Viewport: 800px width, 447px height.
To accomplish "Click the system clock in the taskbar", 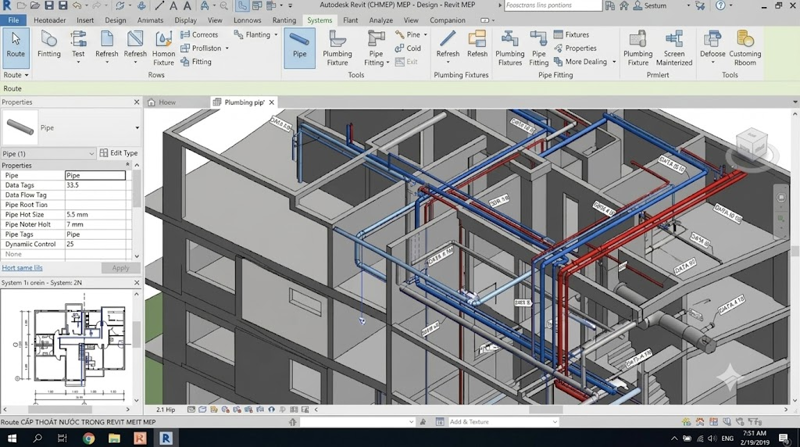I will (x=755, y=438).
